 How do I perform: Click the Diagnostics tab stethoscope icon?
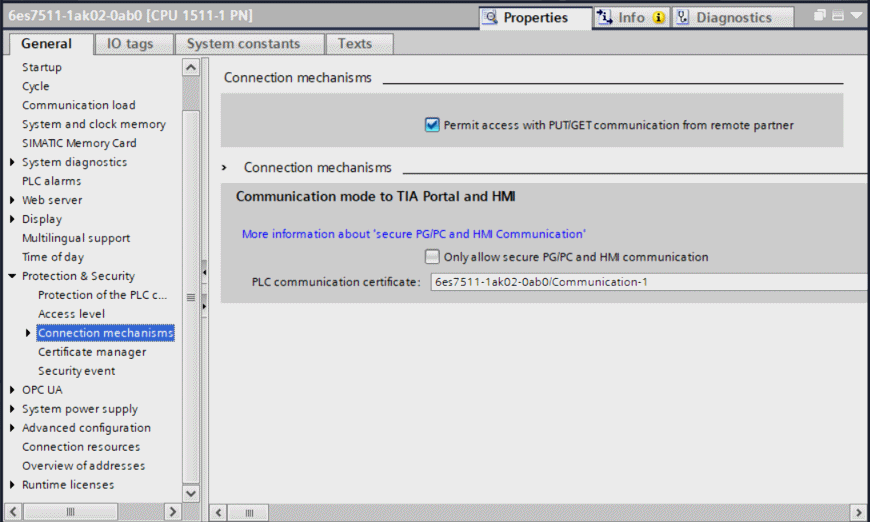tap(683, 17)
